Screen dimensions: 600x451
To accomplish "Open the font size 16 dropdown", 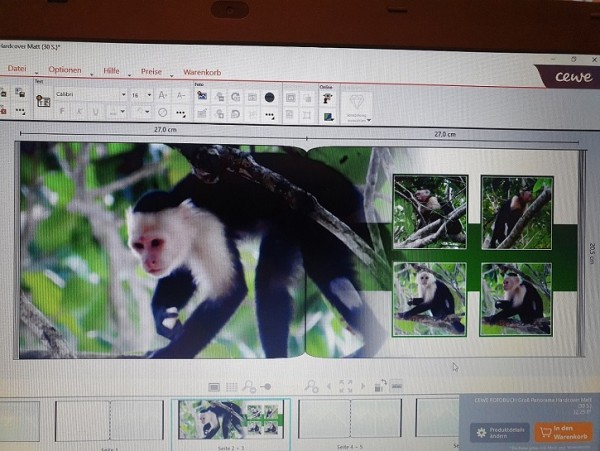I will point(141,95).
